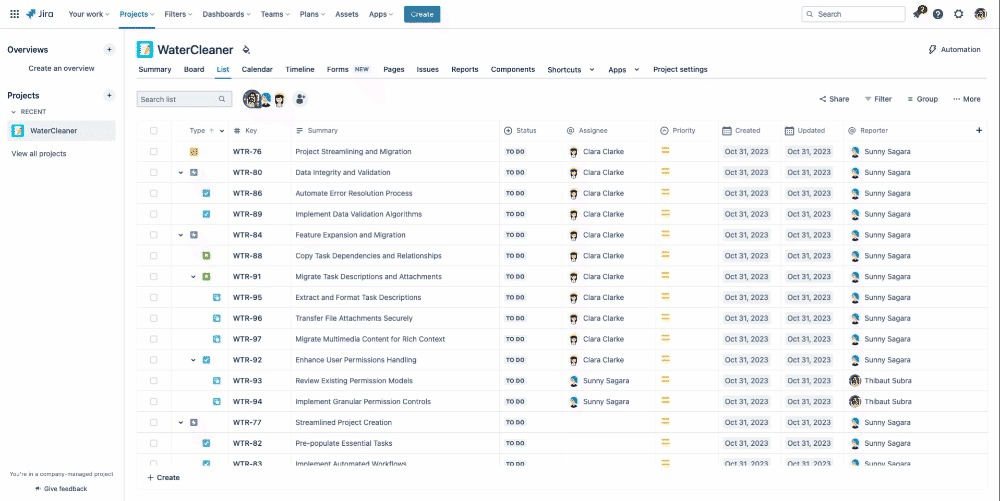Click the View all projects link
The height and width of the screenshot is (501, 1000).
pos(39,153)
